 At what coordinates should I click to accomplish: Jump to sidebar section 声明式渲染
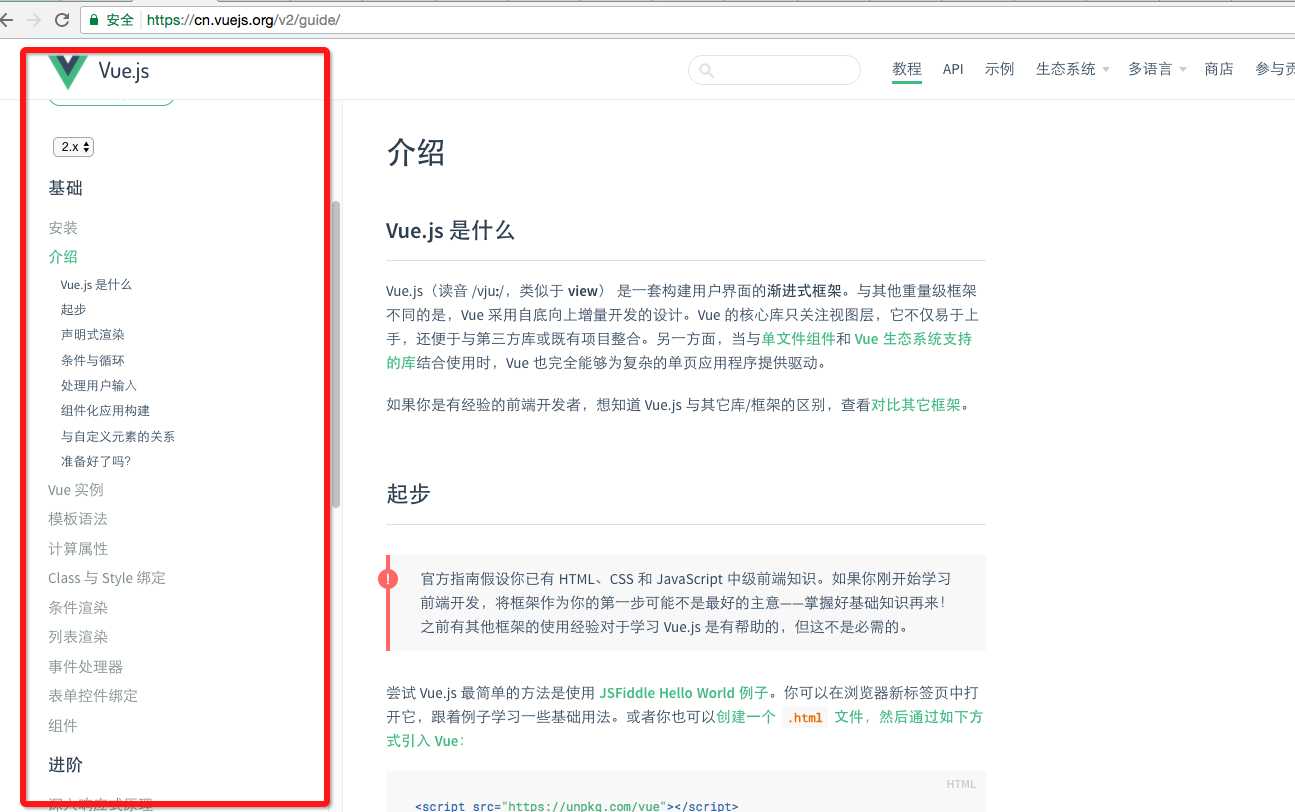pos(92,335)
